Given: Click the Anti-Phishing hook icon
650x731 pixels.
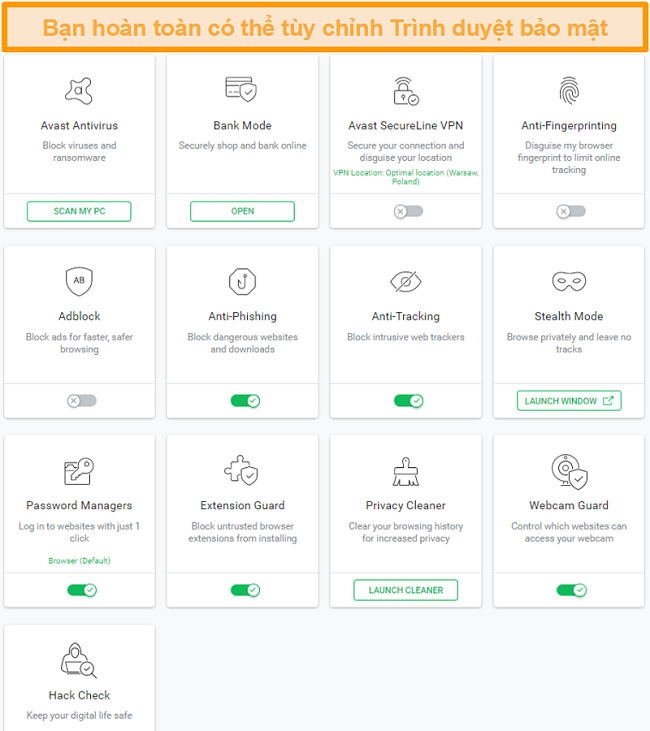Looking at the screenshot, I should tap(242, 282).
